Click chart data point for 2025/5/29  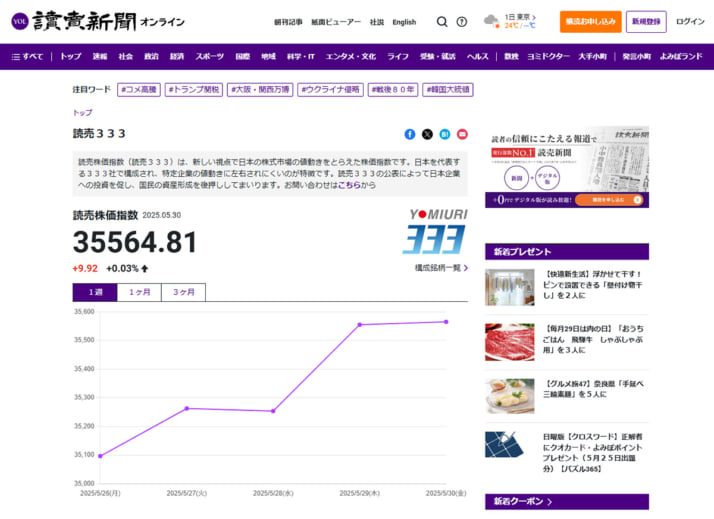pyautogui.click(x=360, y=325)
